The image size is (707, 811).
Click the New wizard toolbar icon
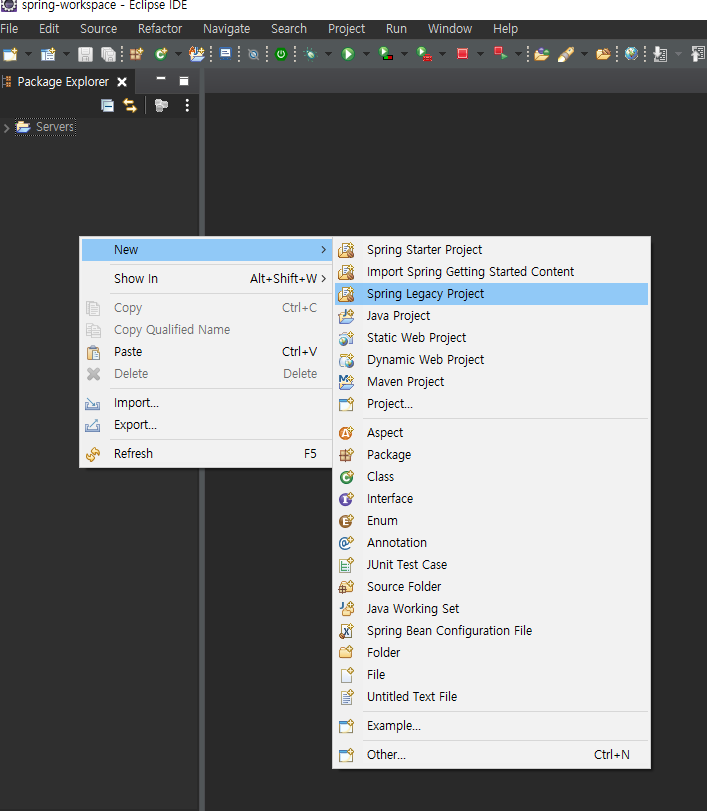10,54
